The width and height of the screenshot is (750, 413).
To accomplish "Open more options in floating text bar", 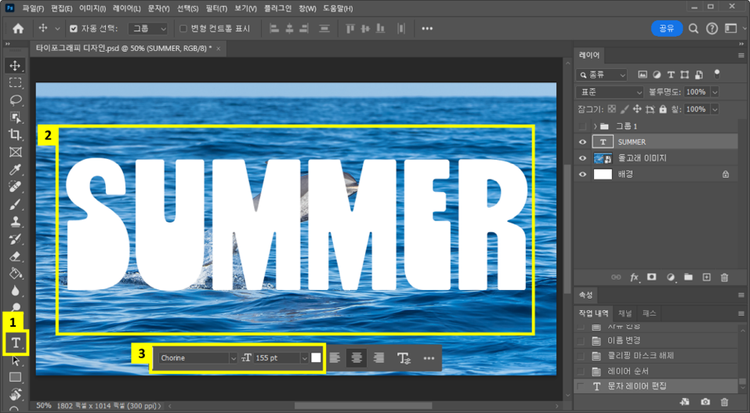I will tap(429, 358).
